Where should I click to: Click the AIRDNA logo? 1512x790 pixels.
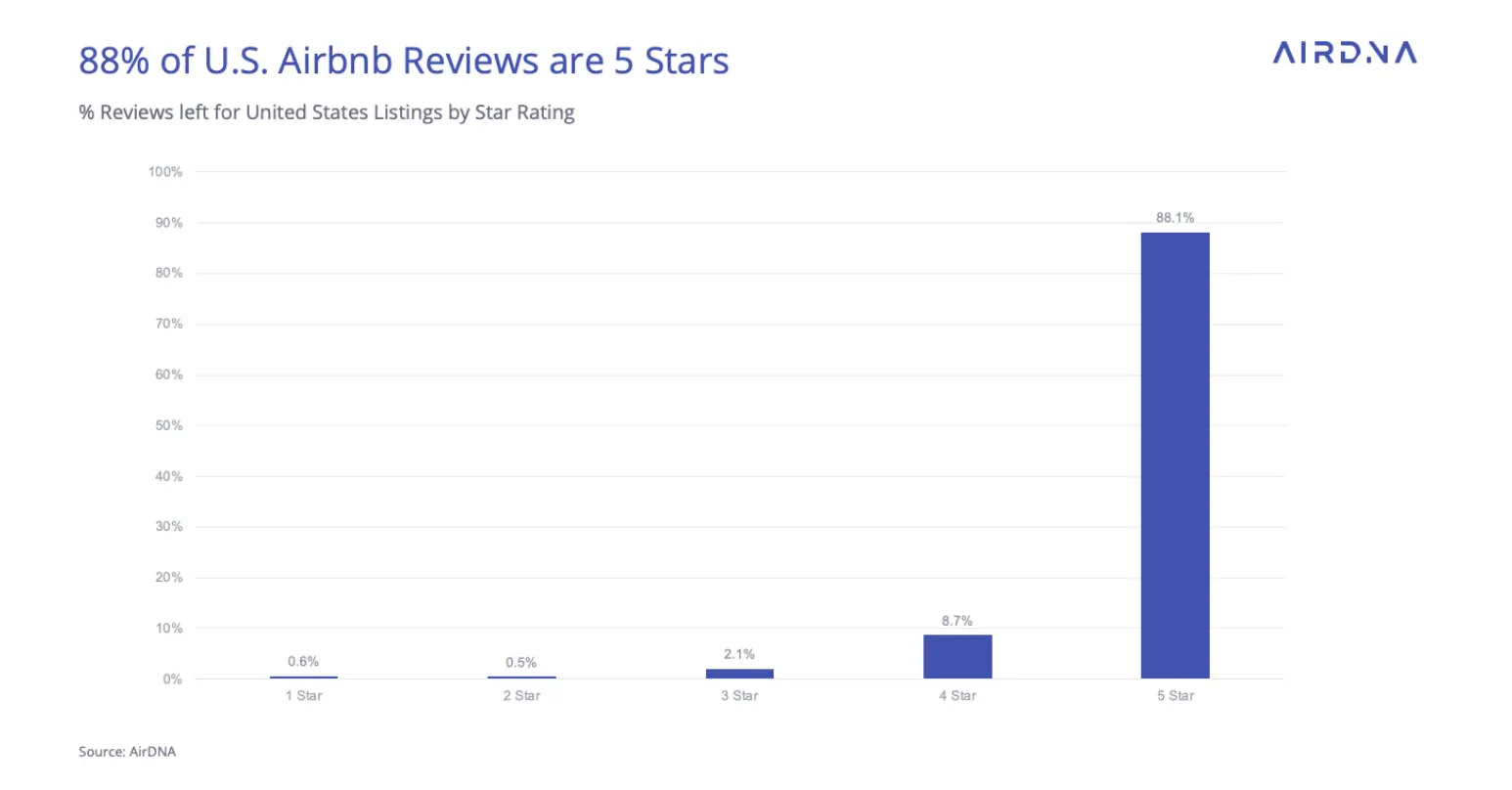pyautogui.click(x=1345, y=53)
